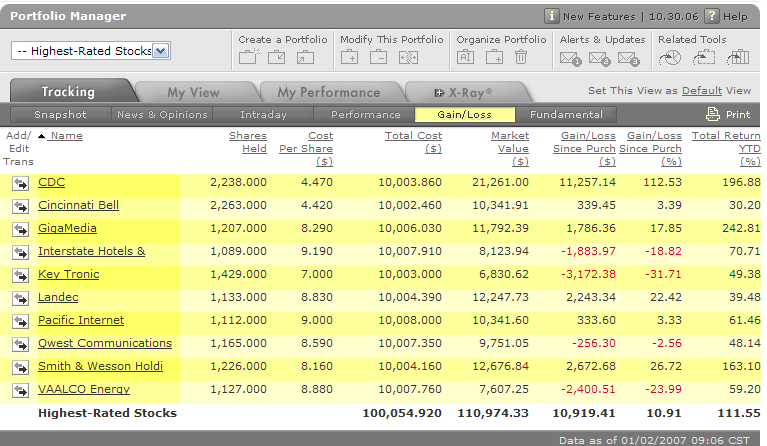Click the first Create a Portfolio icon
This screenshot has width=767, height=446.
tap(248, 58)
